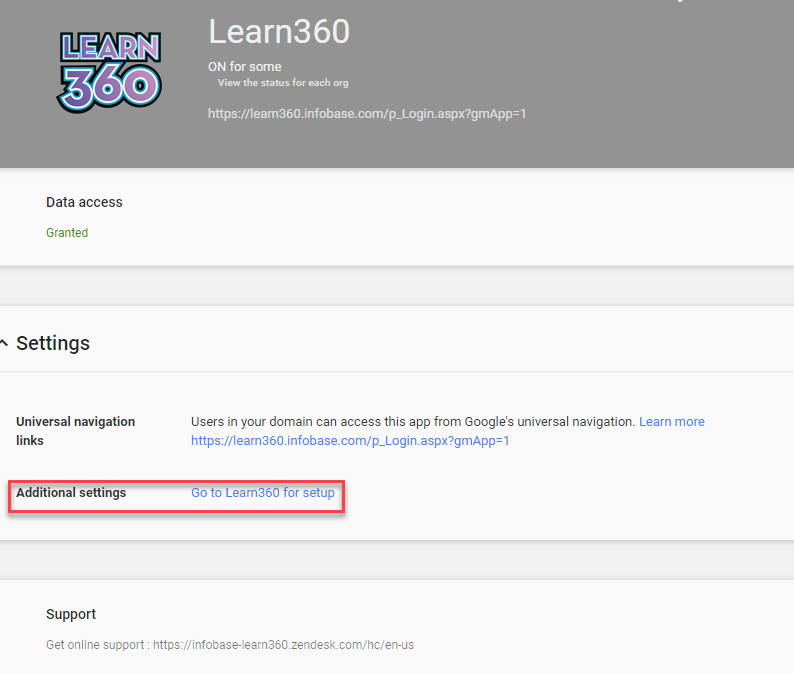This screenshot has width=794, height=673.
Task: Open the learn360.infobase.com link under Universal navigation
Action: coord(350,440)
